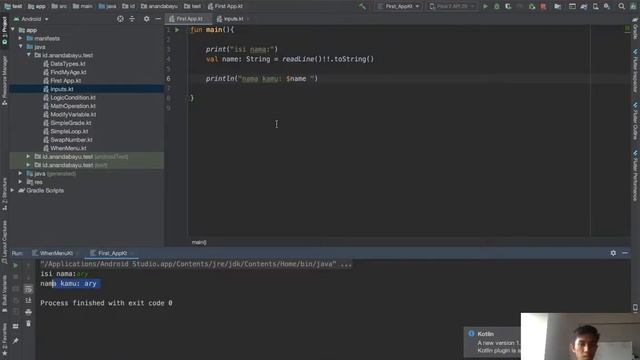Viewport: 640px width, 360px height.
Task: Toggle the Resource Manager side tab
Action: point(4,80)
